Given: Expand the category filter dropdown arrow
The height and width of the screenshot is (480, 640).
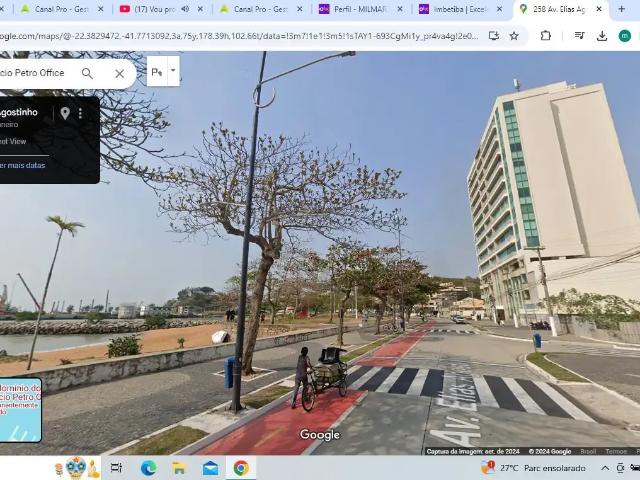Looking at the screenshot, I should [173, 71].
